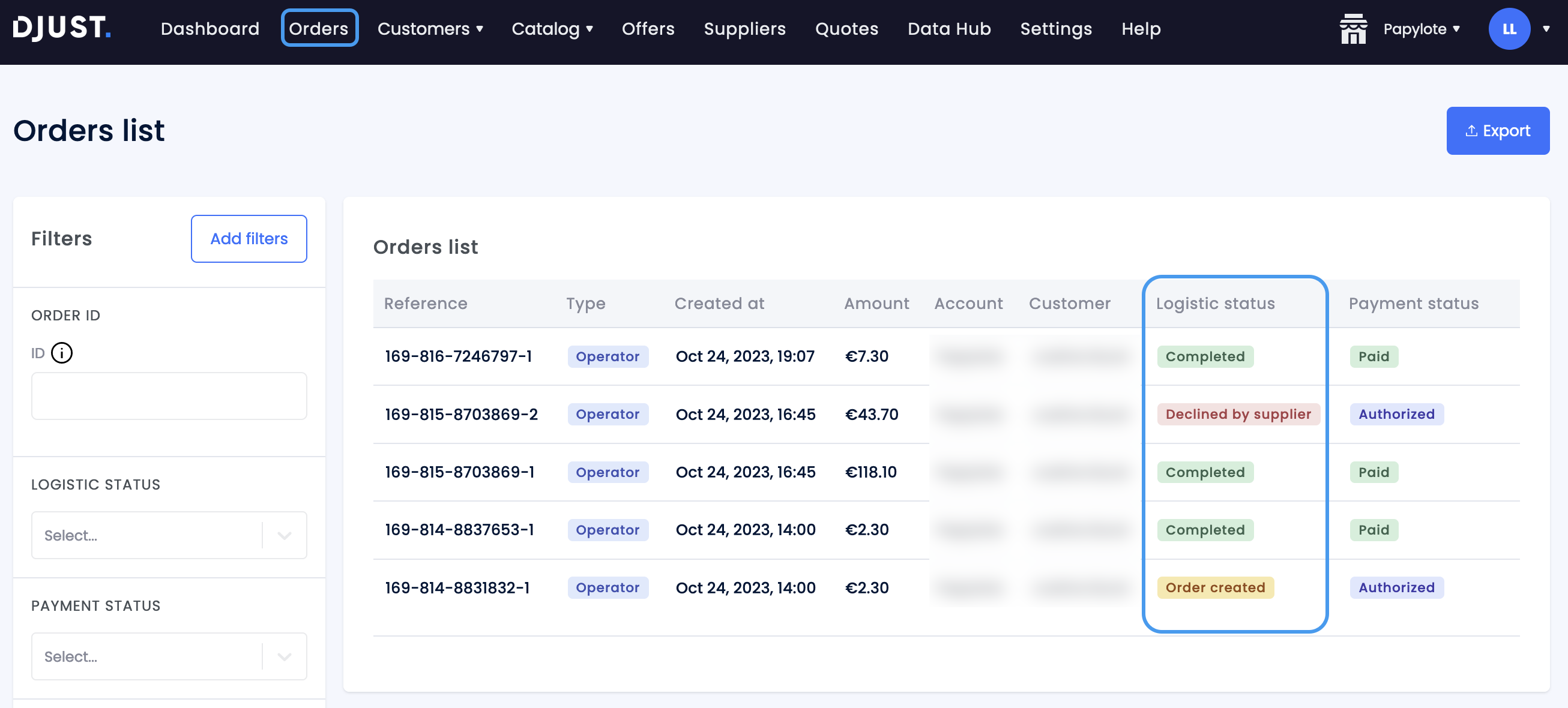This screenshot has height=708, width=1568.
Task: Click the Authorized badge for order 169-815-8703869-2
Action: click(x=1396, y=414)
